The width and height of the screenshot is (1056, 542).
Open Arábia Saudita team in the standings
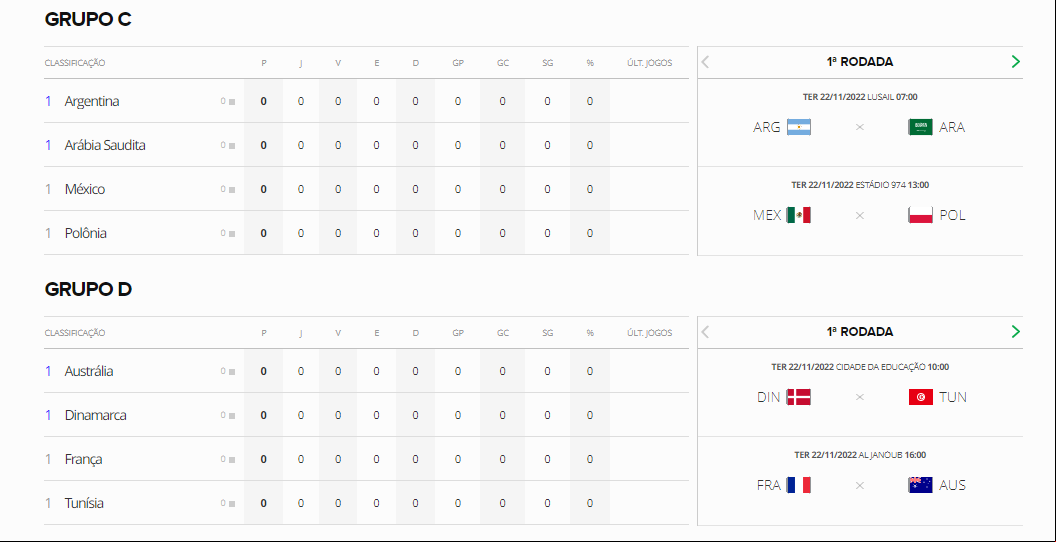tap(105, 145)
